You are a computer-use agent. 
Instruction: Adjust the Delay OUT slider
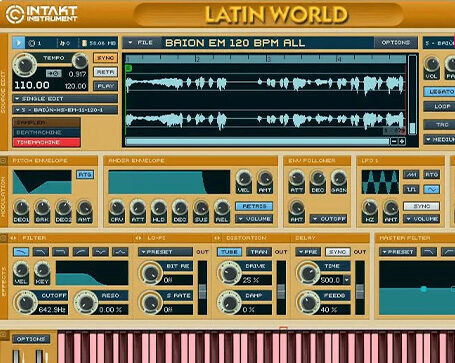click(x=360, y=291)
